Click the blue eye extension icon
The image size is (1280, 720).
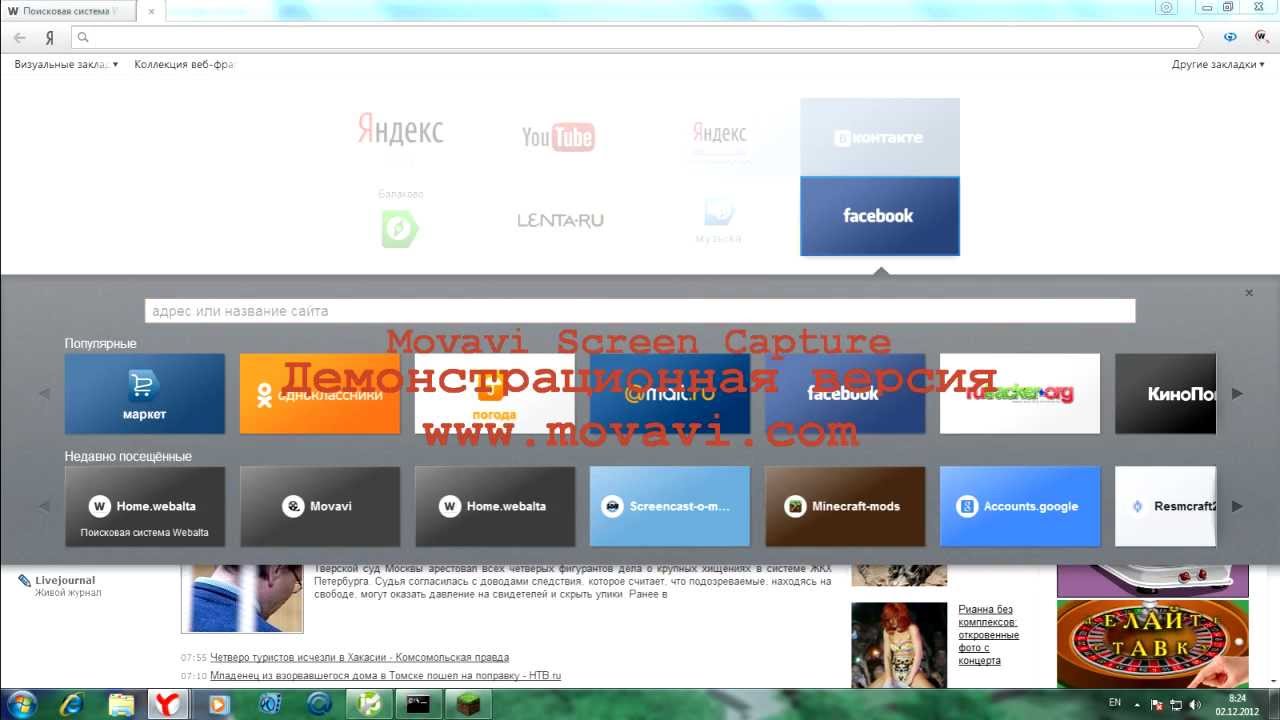1231,37
